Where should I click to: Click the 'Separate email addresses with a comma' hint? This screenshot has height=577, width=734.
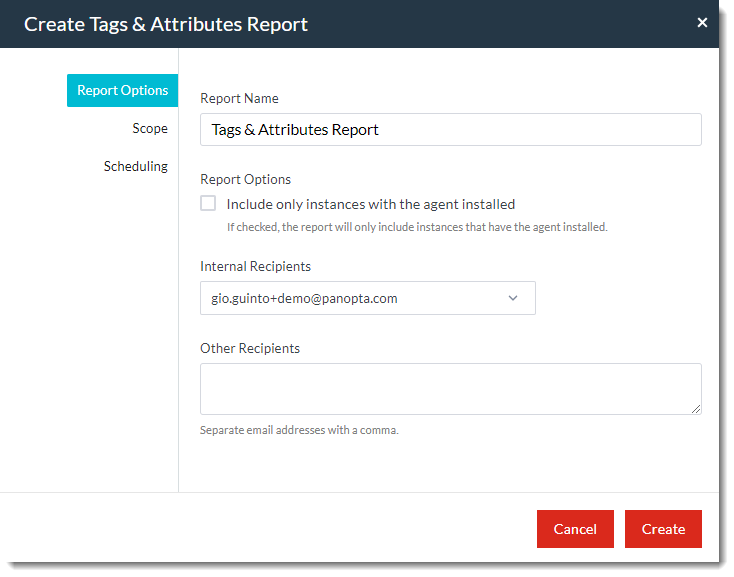click(x=299, y=430)
